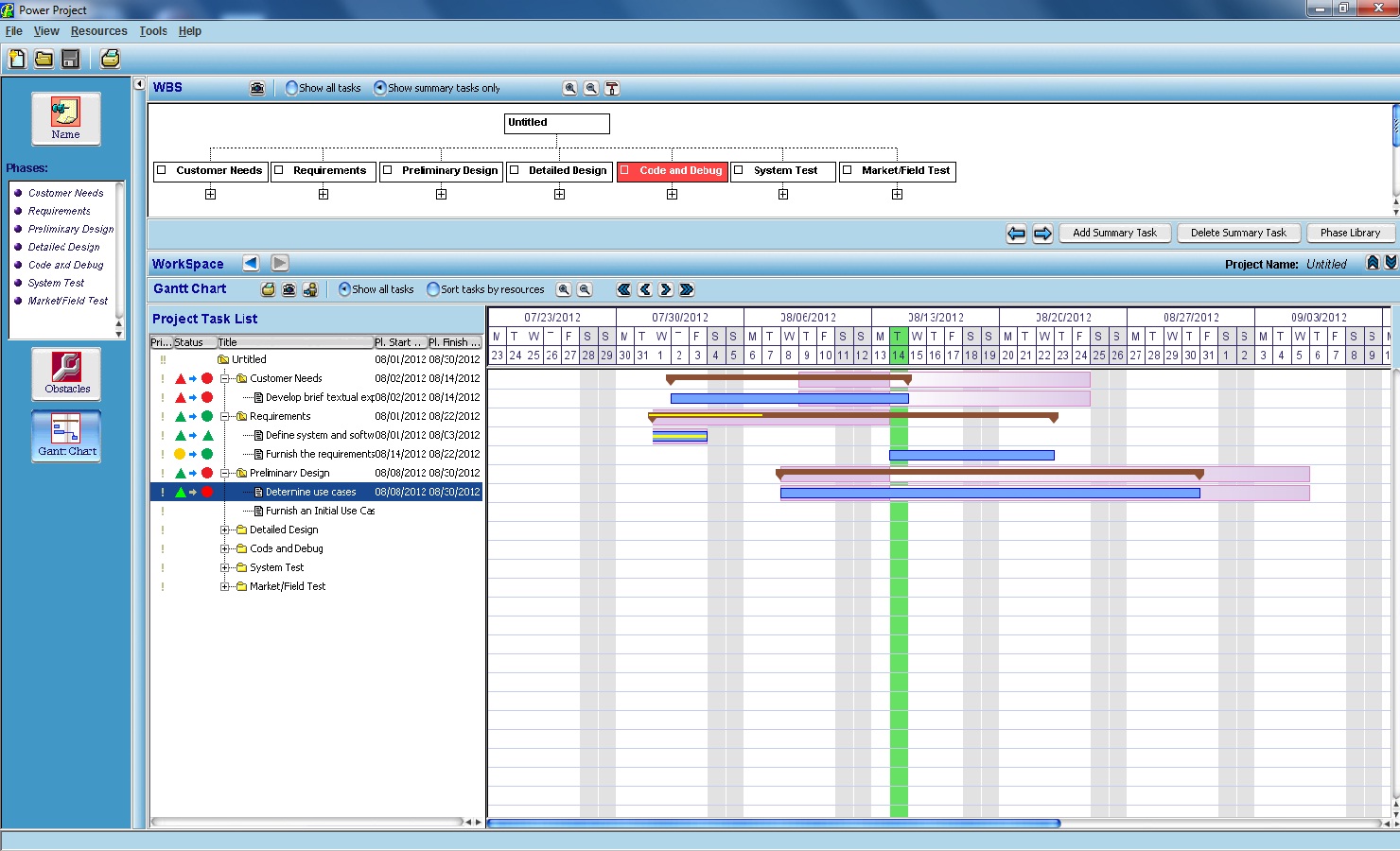Expand the Customer Needs WBS node
This screenshot has height=851, width=1400.
point(211,194)
